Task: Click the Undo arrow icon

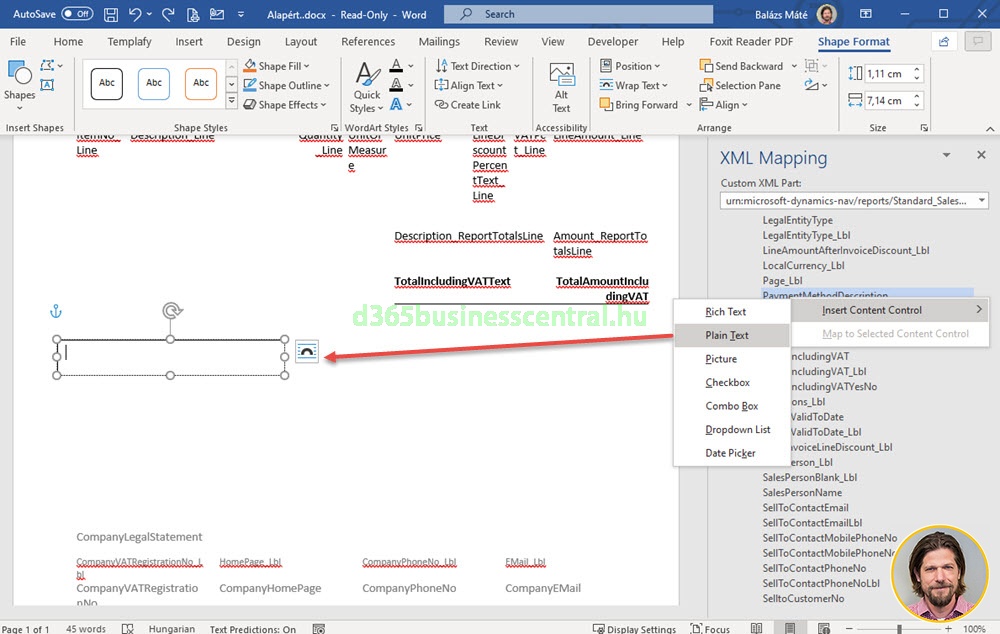Action: point(135,15)
